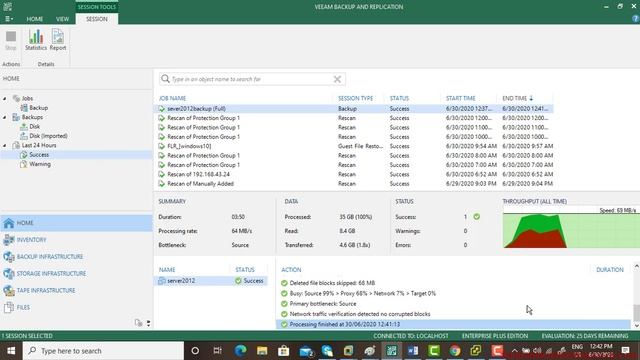Viewport: 640px width, 360px height.
Task: Sort by the START TIME column
Action: coord(460,98)
